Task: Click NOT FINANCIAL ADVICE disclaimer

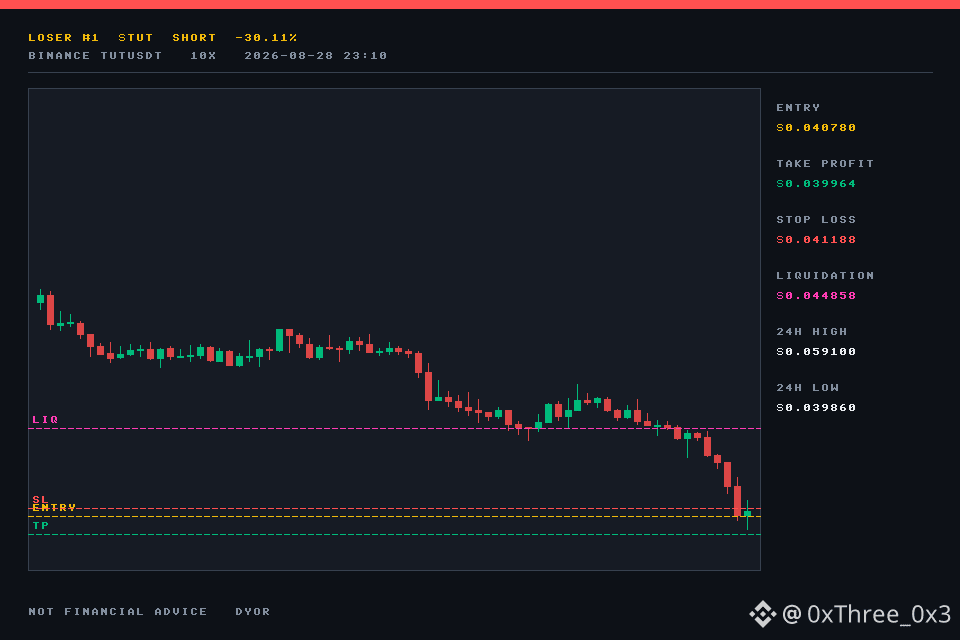Action: [x=118, y=612]
